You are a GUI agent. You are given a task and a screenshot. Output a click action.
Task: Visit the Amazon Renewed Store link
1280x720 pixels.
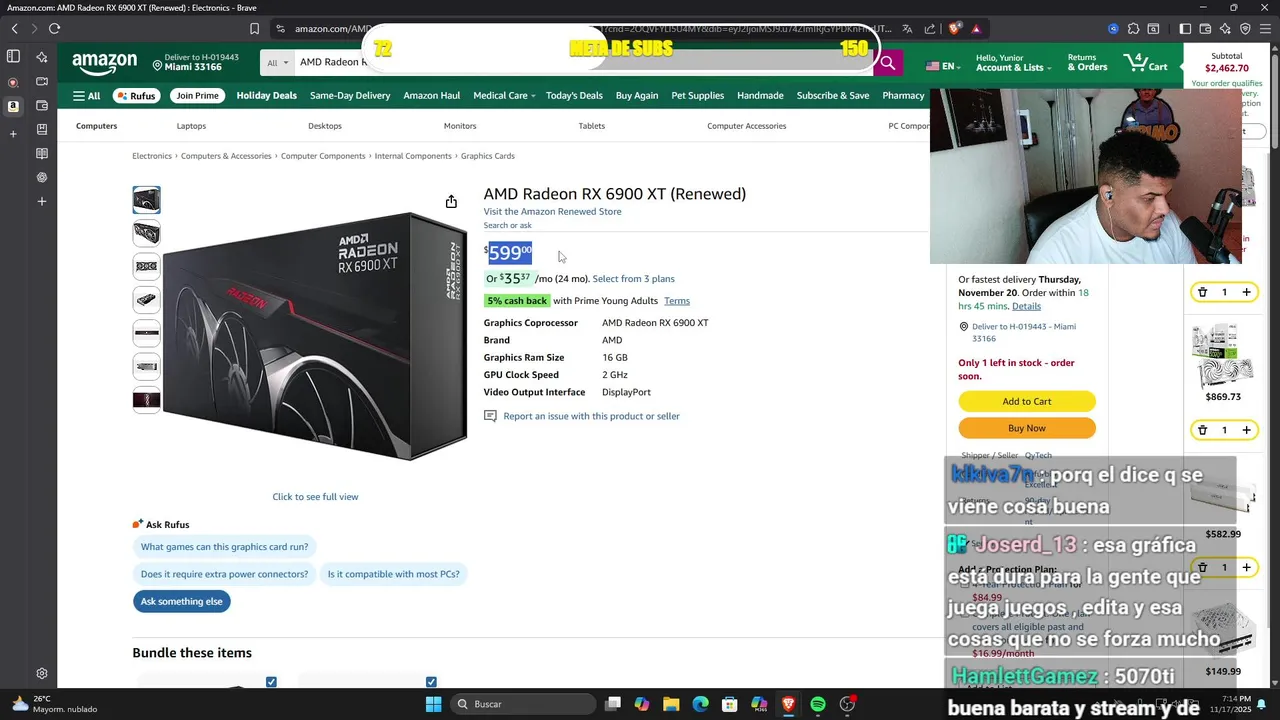552,212
